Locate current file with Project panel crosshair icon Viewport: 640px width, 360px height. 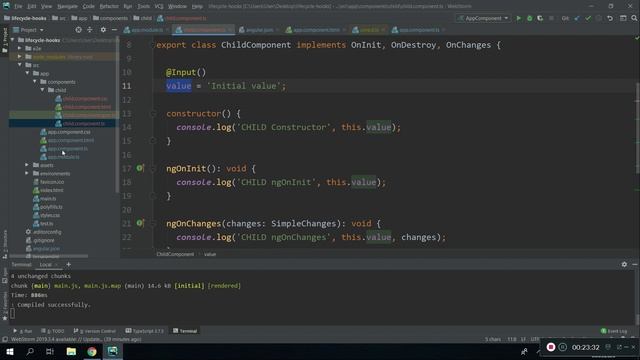(78, 30)
